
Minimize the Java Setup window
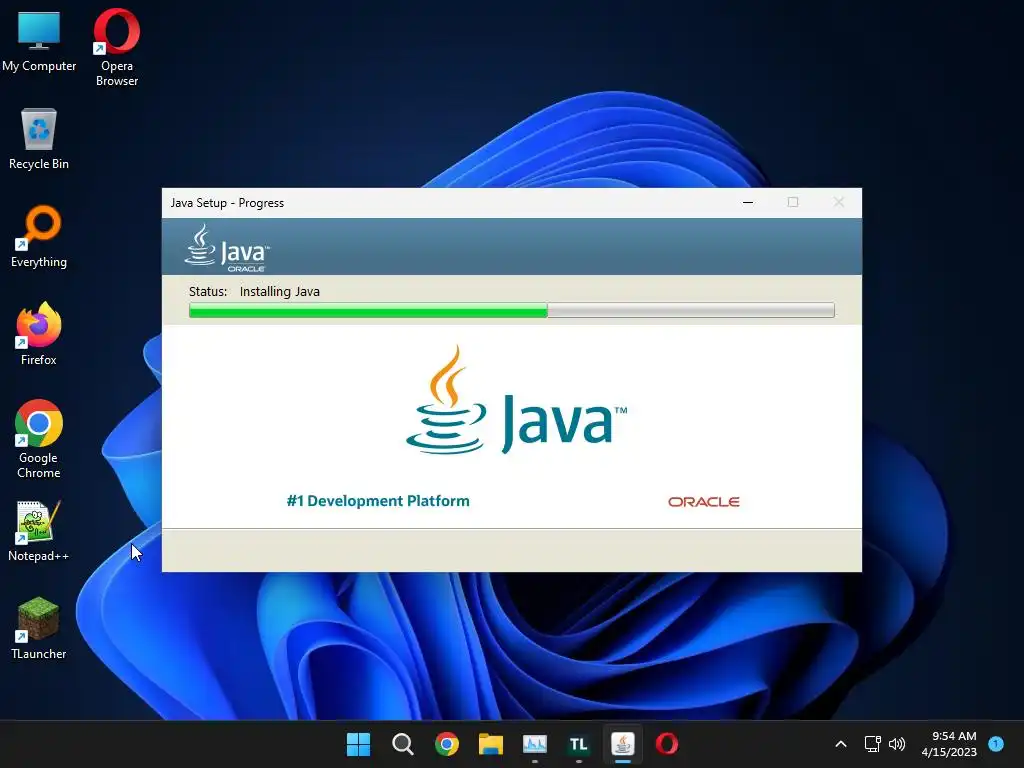coord(748,202)
